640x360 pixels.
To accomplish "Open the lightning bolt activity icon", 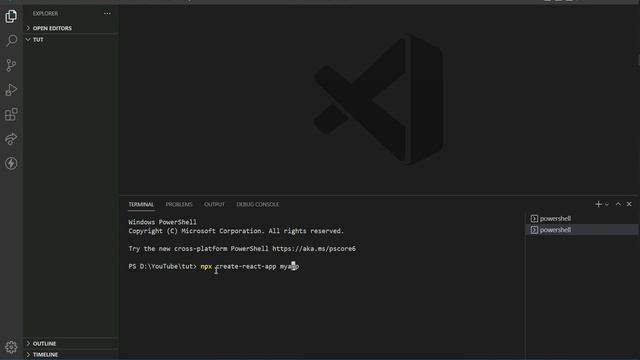I will pos(11,163).
